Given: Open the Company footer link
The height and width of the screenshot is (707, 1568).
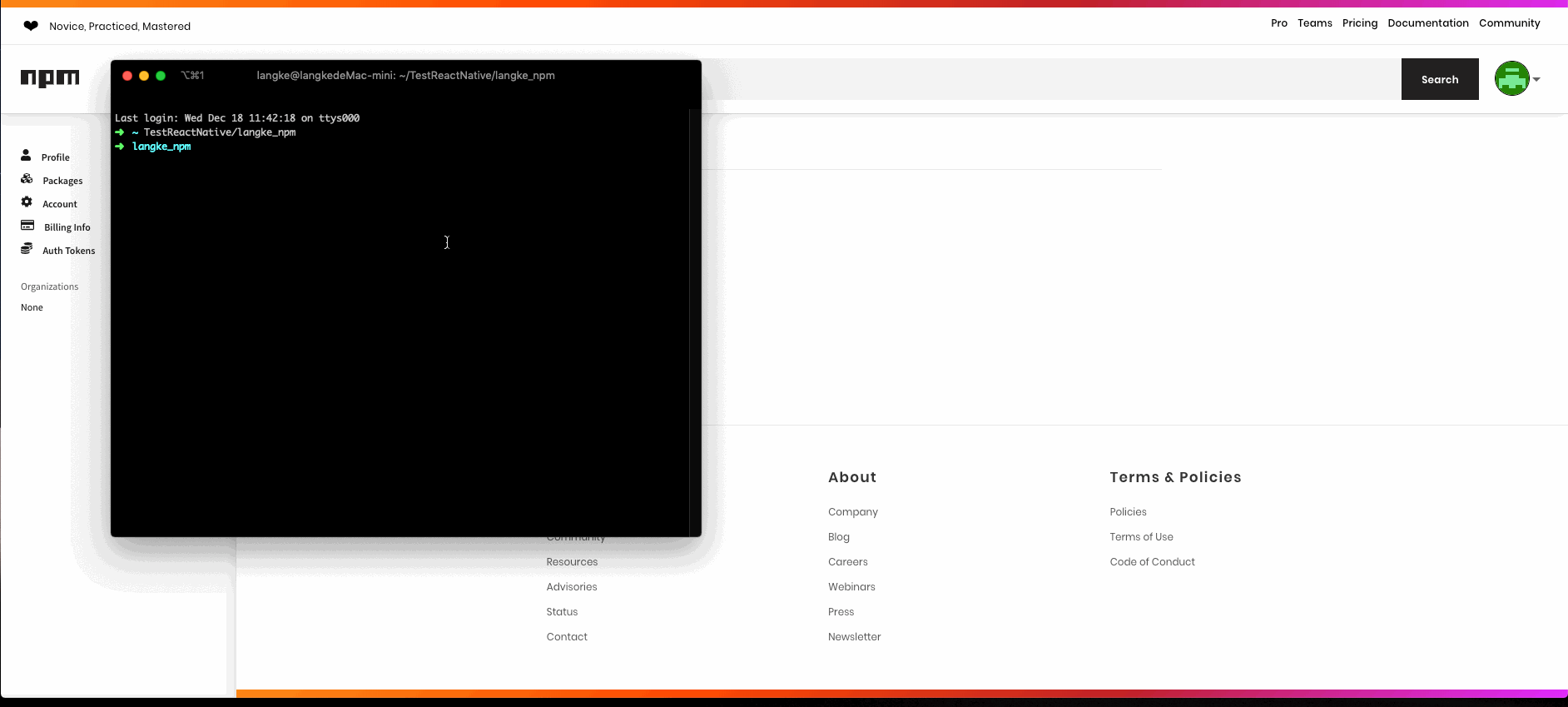Looking at the screenshot, I should tap(853, 512).
